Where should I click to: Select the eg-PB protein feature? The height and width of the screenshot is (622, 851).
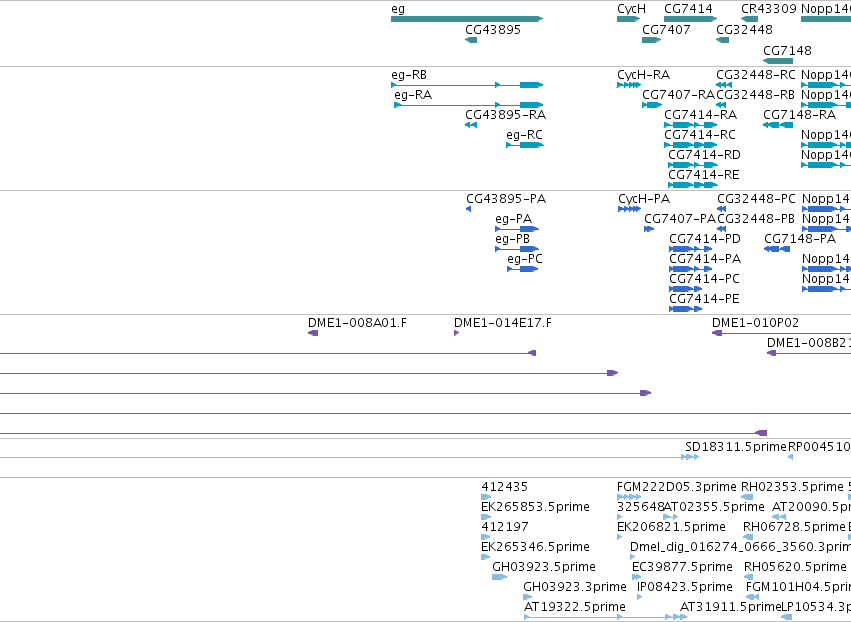[x=517, y=249]
